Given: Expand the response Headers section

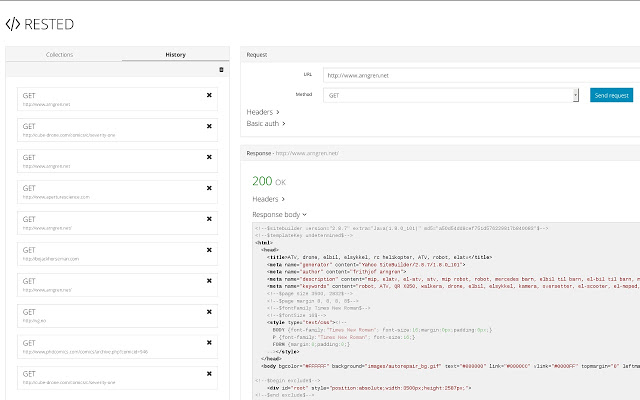Looking at the screenshot, I should (268, 199).
